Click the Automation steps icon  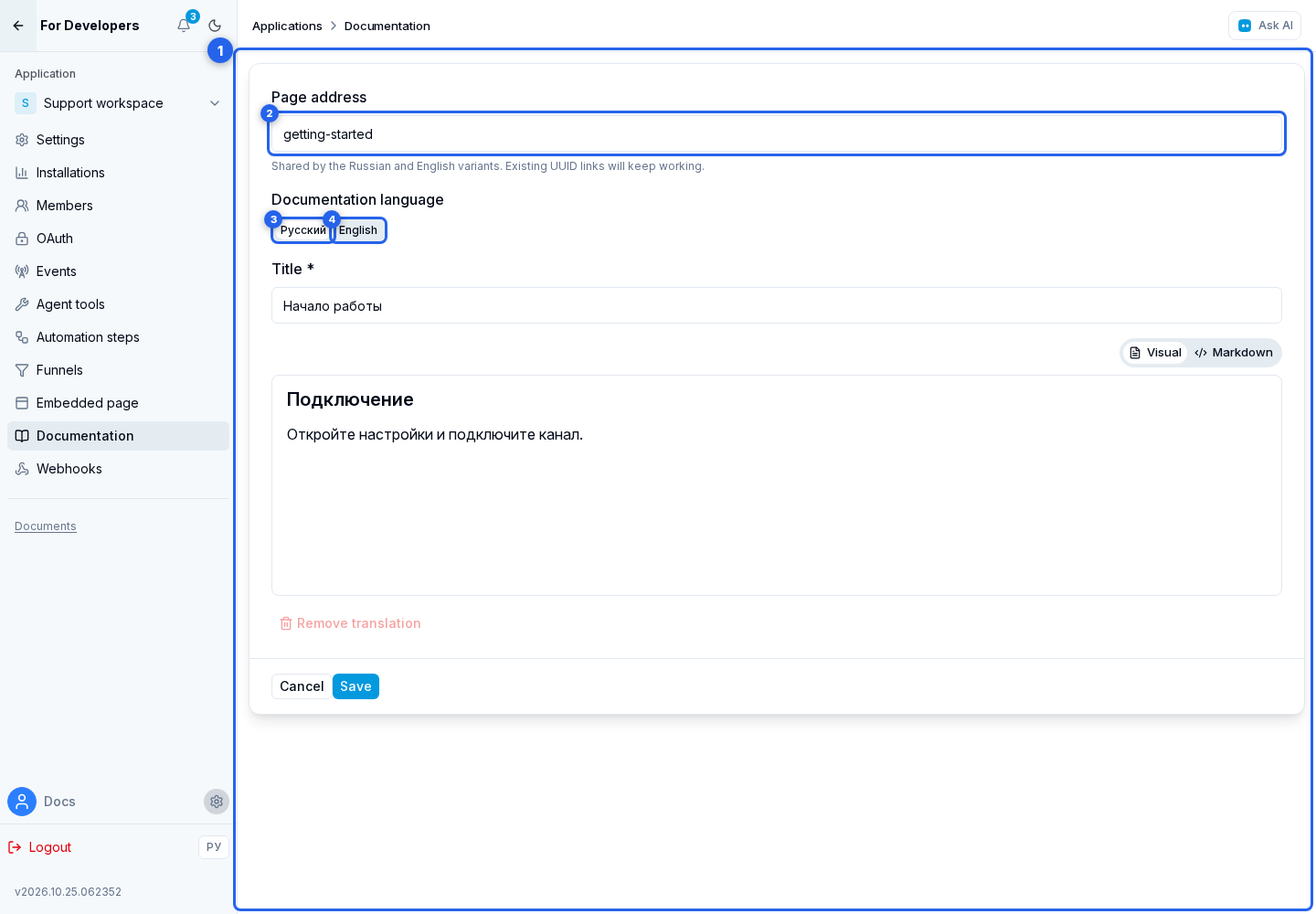coord(22,337)
